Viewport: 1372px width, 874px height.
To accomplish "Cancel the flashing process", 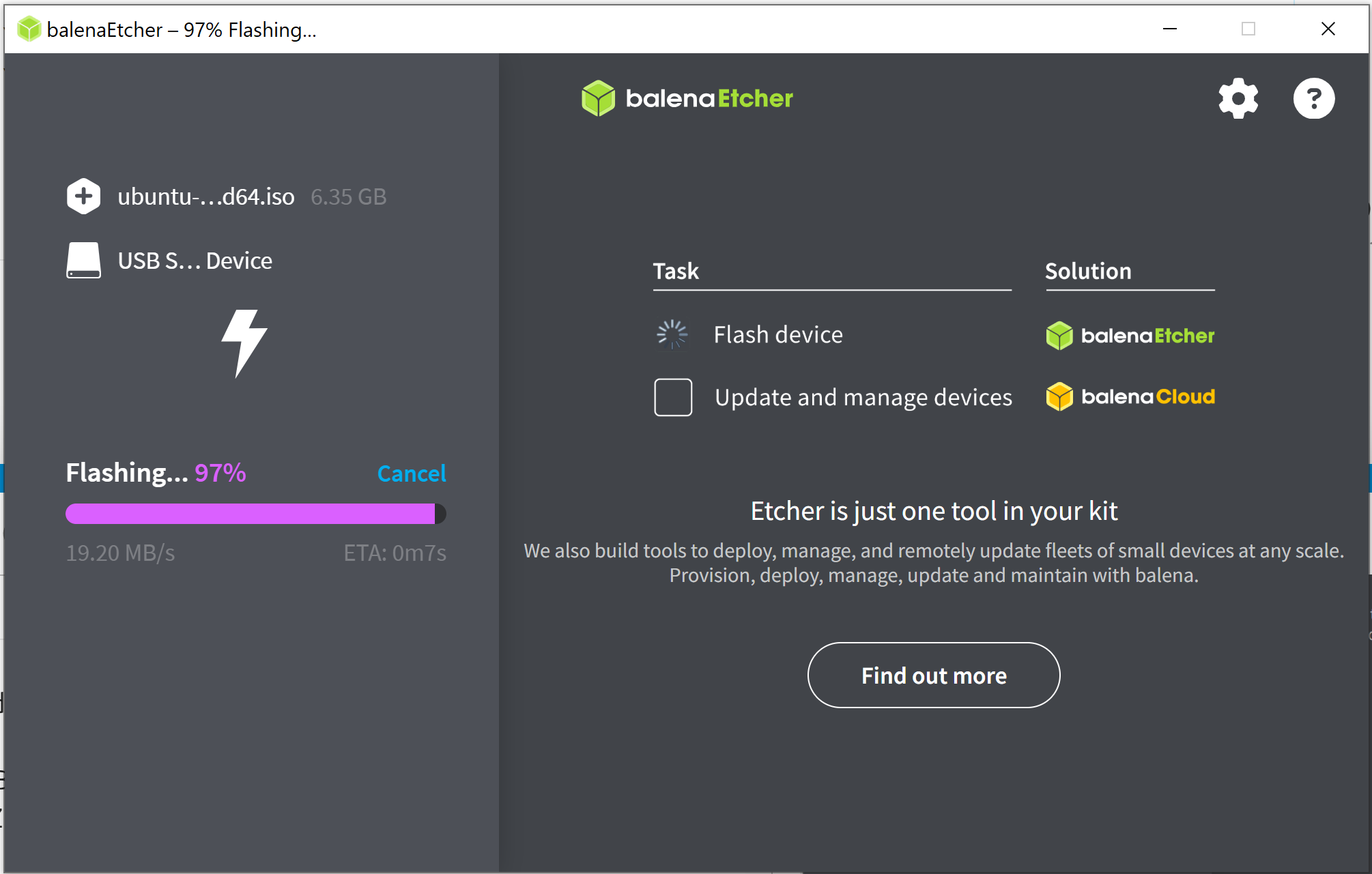I will (411, 474).
